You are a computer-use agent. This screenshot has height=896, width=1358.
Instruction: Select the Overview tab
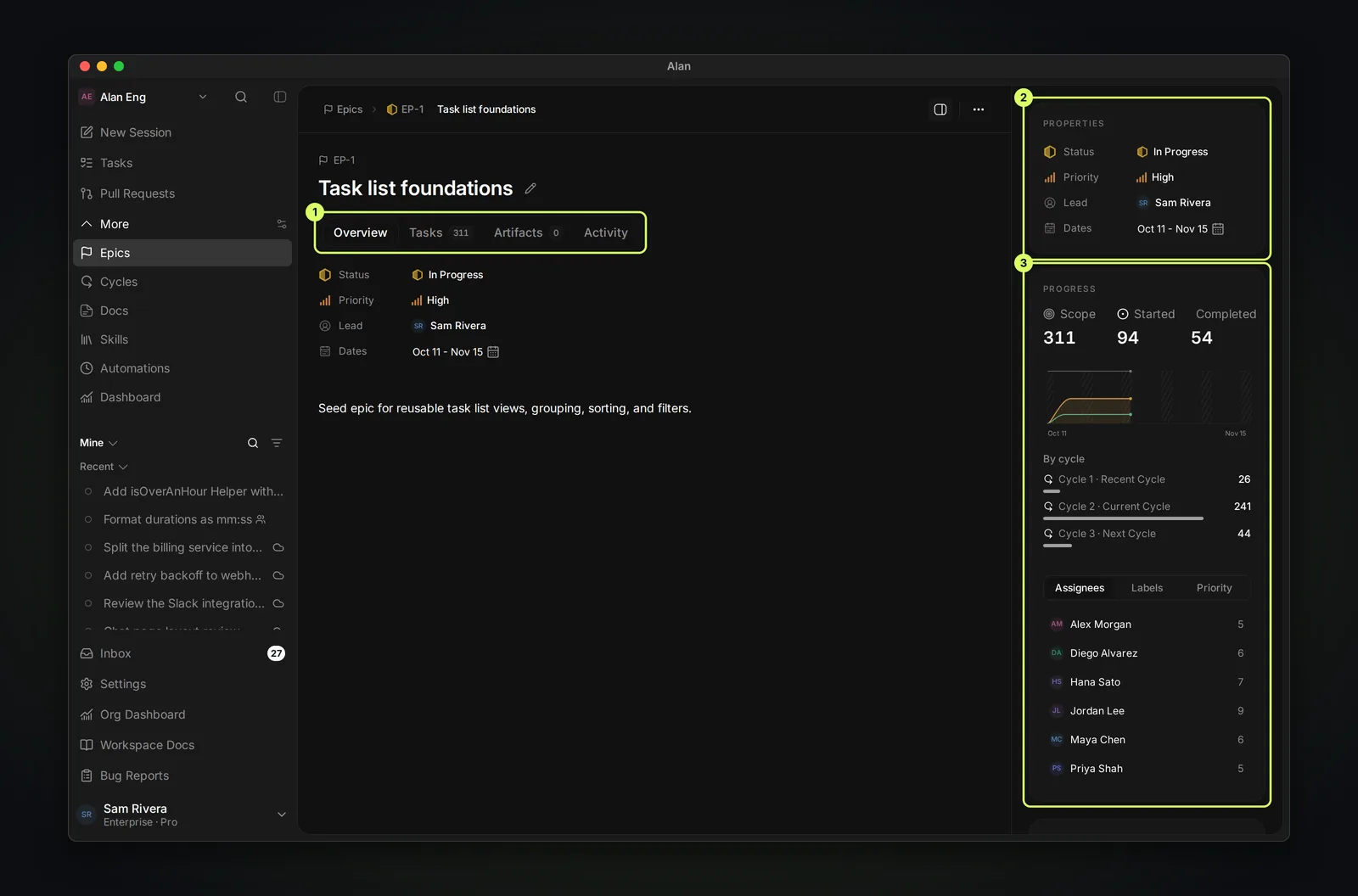pyautogui.click(x=360, y=232)
